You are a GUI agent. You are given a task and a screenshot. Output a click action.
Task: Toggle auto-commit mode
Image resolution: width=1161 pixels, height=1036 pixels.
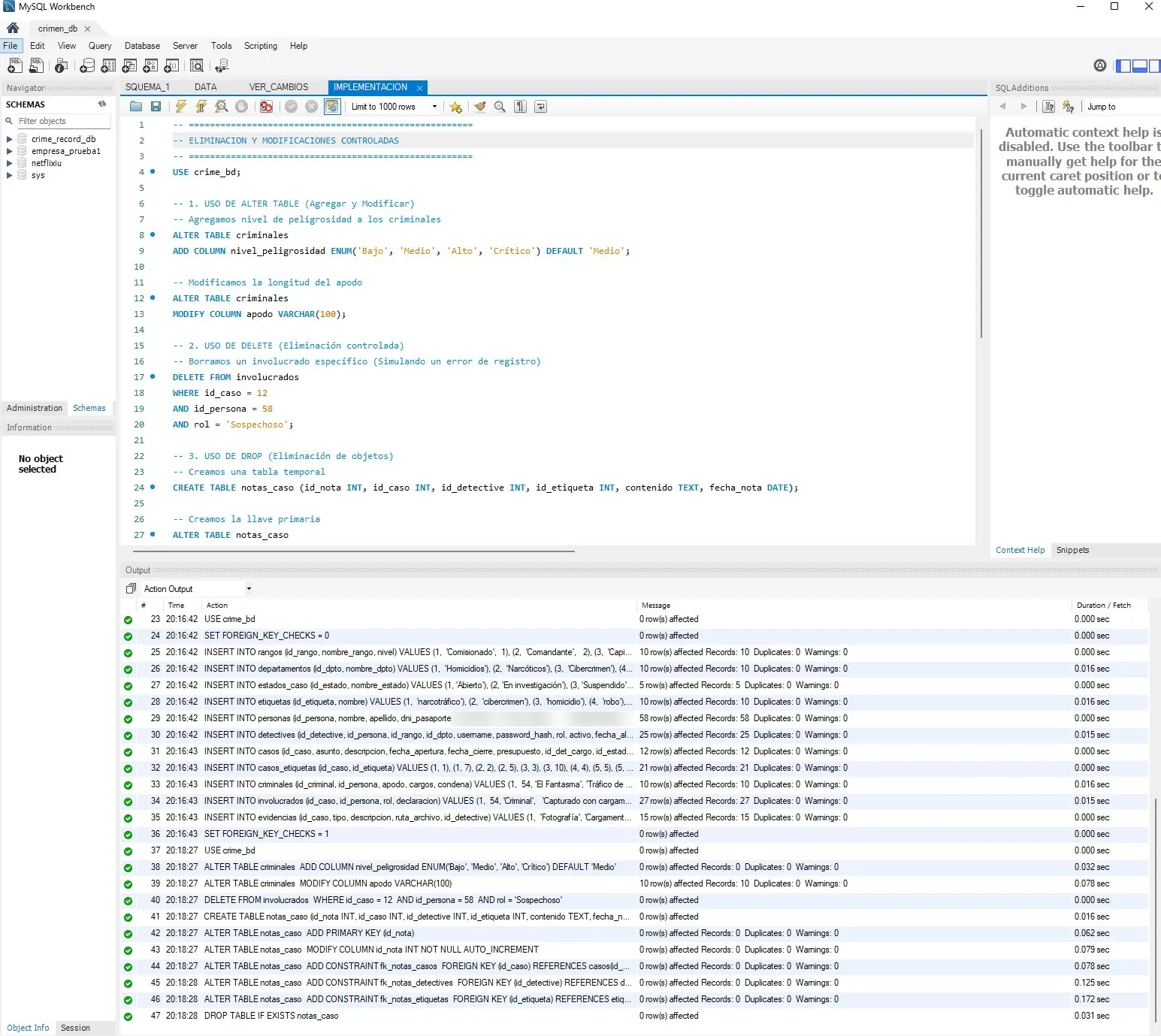pyautogui.click(x=332, y=107)
